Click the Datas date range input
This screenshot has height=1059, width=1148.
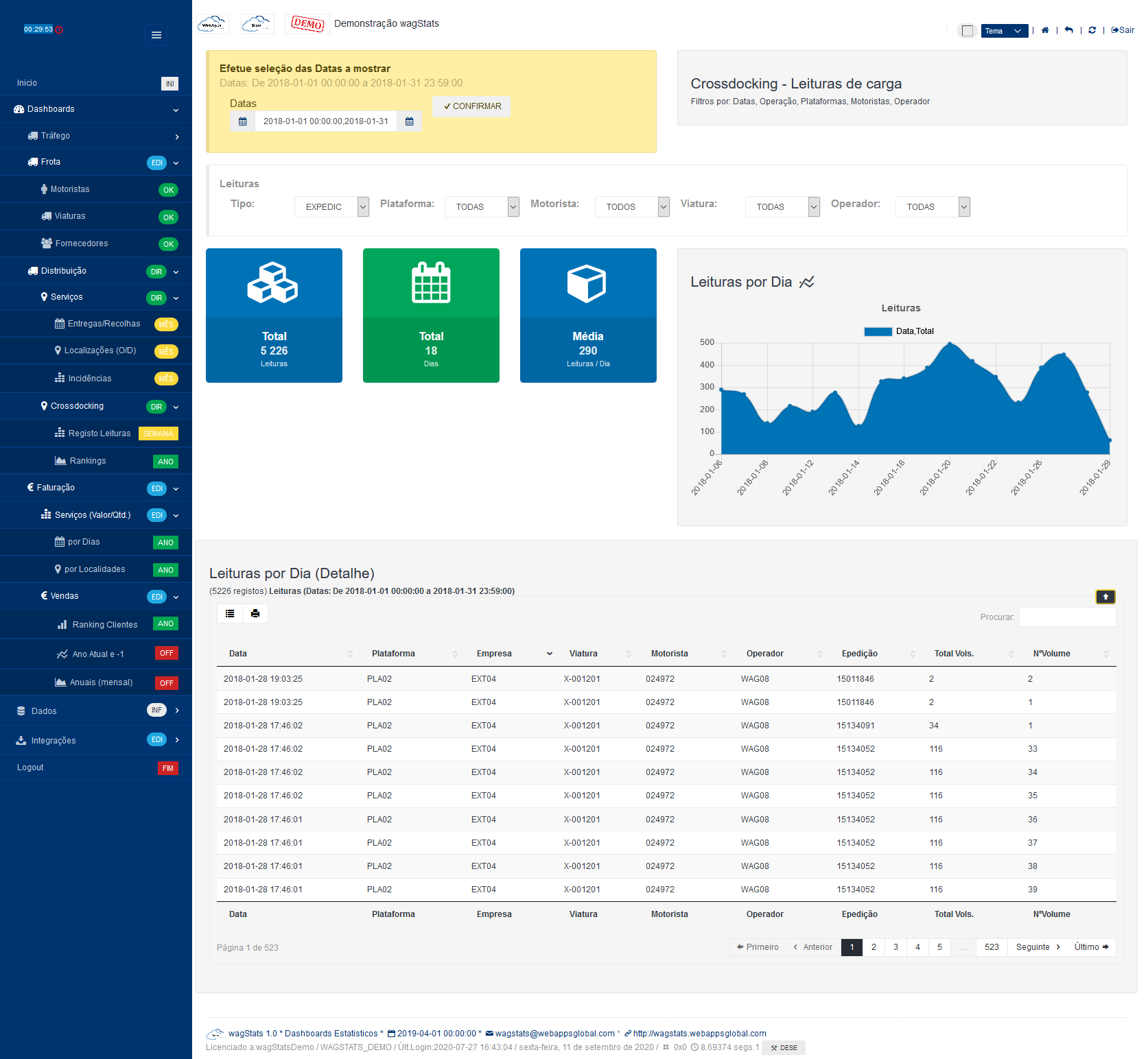(x=325, y=121)
